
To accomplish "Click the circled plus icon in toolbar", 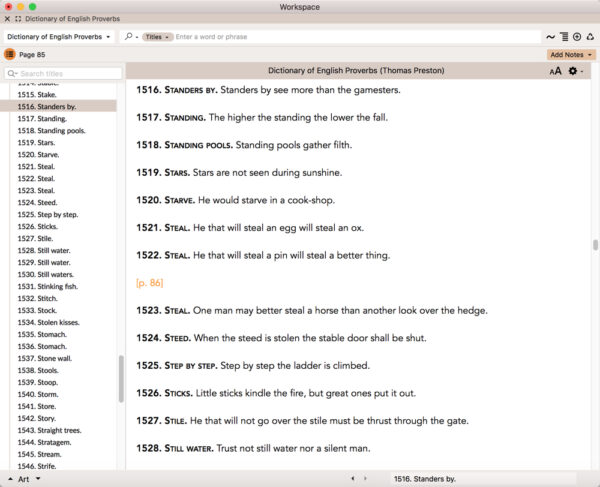I will (x=577, y=37).
